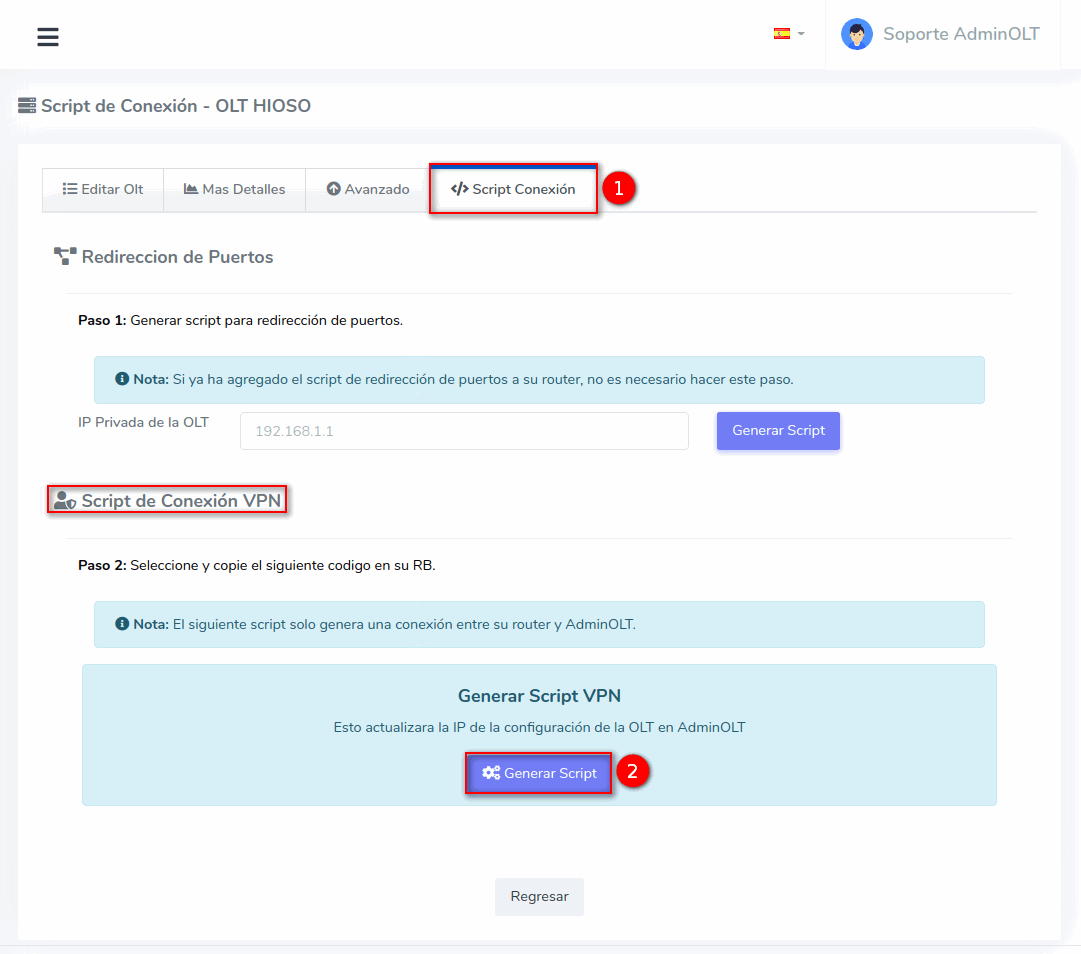Screen dimensions: 1081x954
Task: Open the Soporte AdminOLT user menu
Action: pos(960,35)
